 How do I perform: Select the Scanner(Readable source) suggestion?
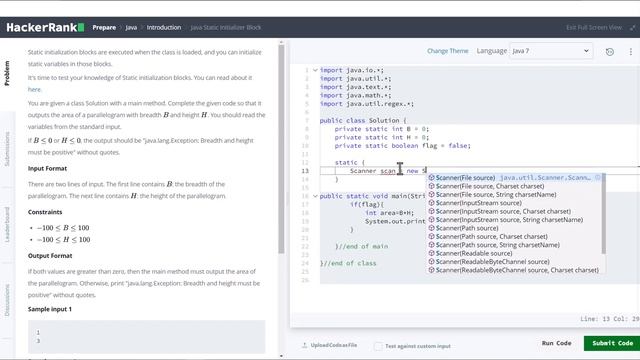[x=515, y=253]
